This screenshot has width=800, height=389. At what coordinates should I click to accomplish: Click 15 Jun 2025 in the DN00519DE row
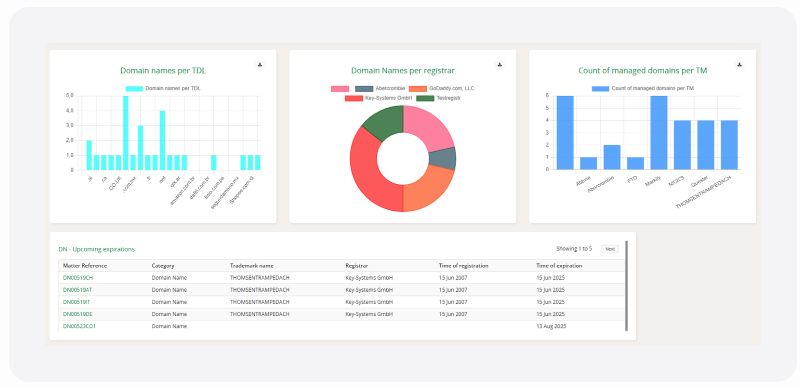[551, 314]
